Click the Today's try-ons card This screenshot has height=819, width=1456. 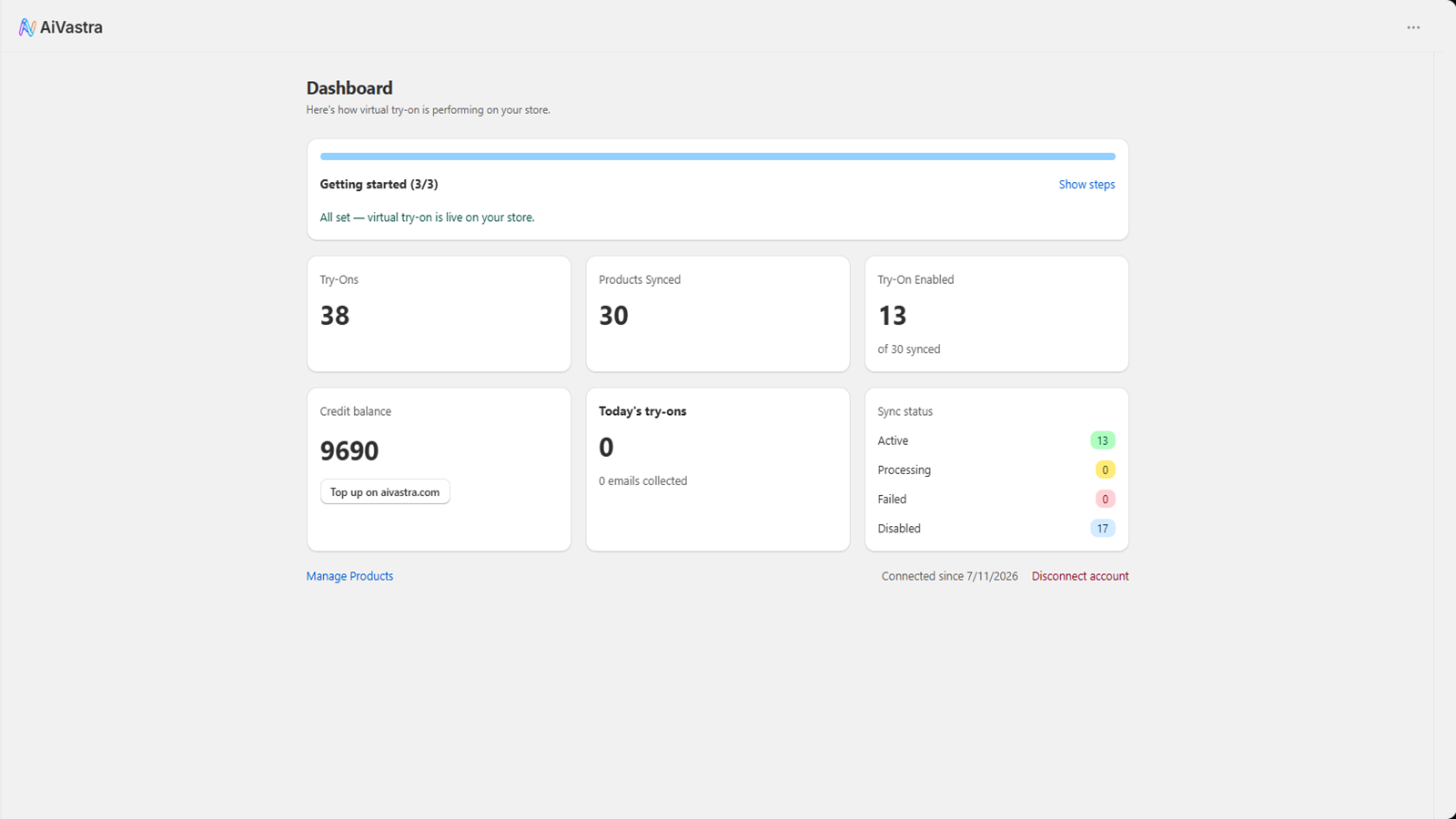717,470
